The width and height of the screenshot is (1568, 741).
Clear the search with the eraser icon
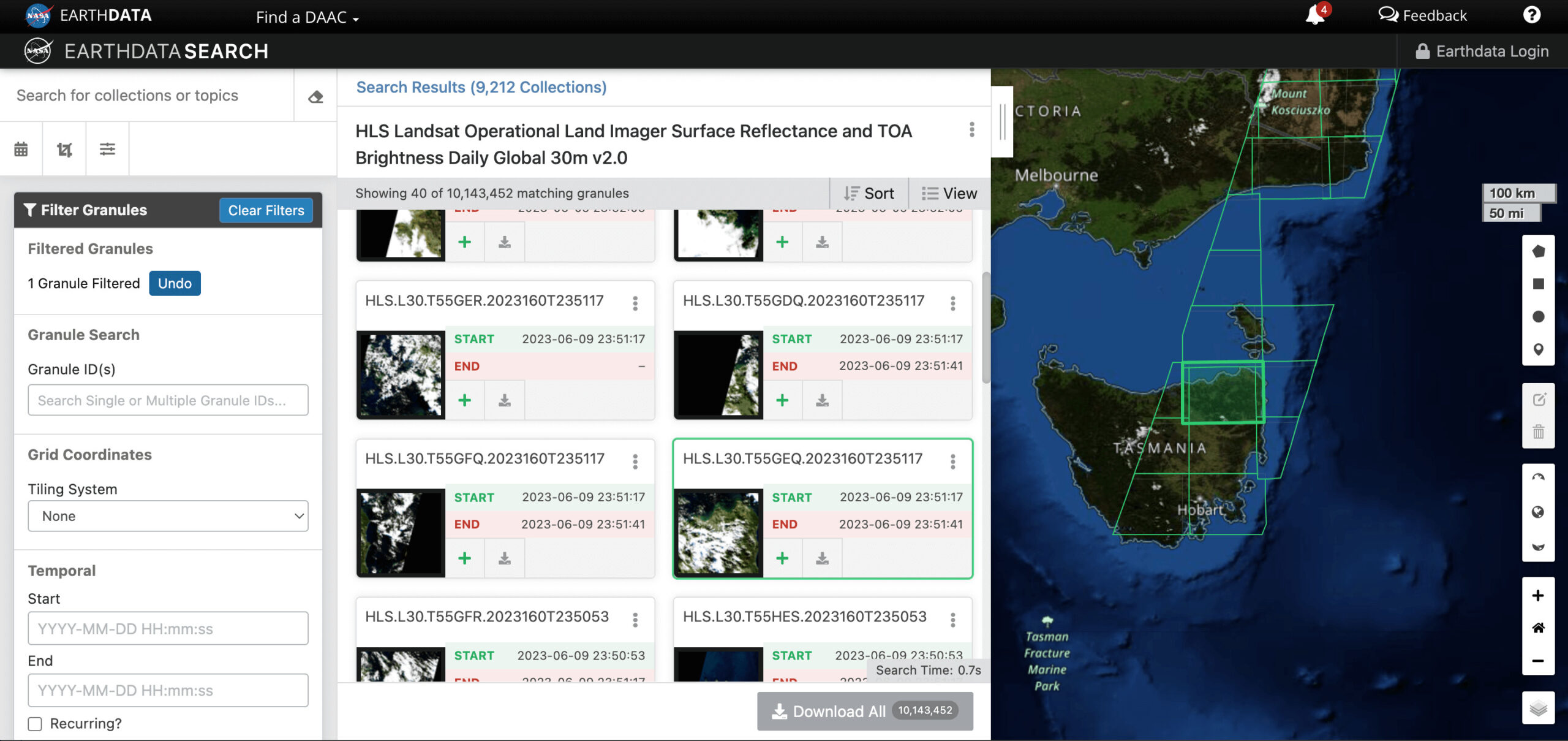(x=315, y=96)
